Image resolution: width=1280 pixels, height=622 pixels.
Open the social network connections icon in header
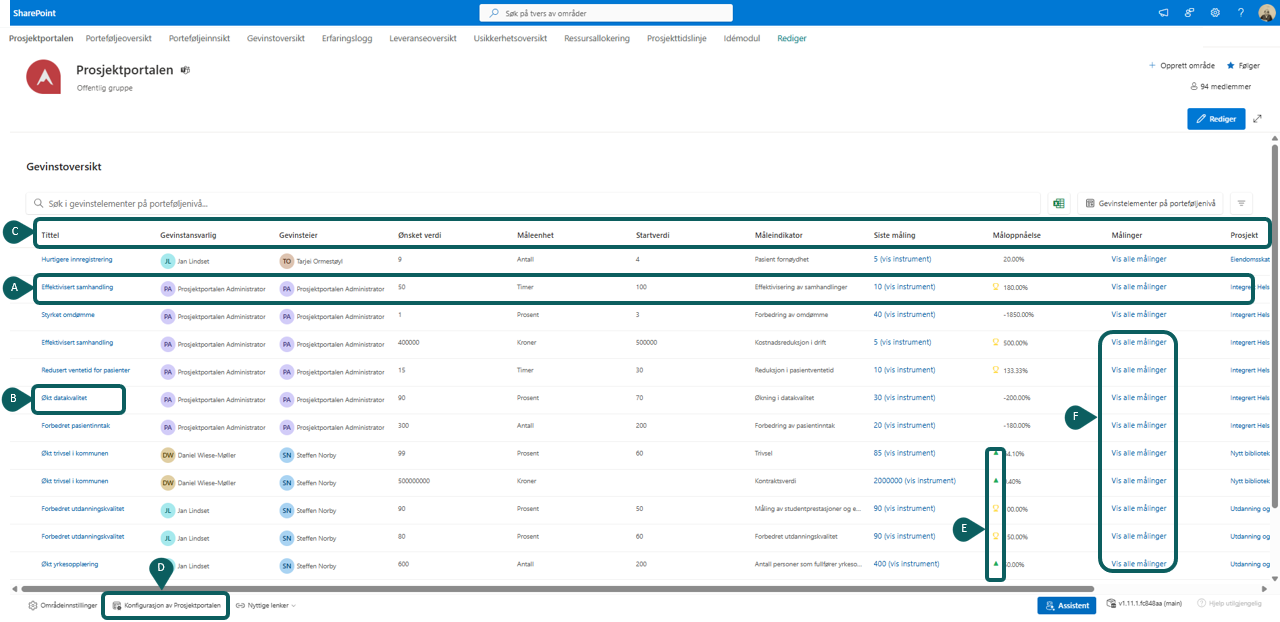point(1189,13)
